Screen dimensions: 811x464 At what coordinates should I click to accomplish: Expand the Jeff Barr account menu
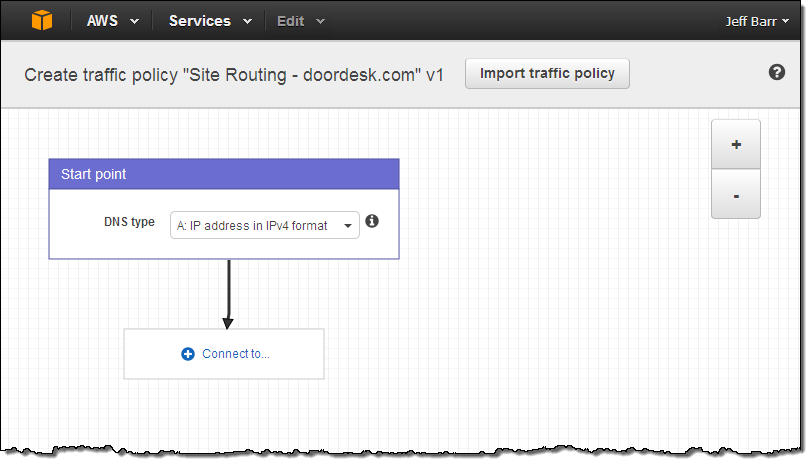pos(757,20)
